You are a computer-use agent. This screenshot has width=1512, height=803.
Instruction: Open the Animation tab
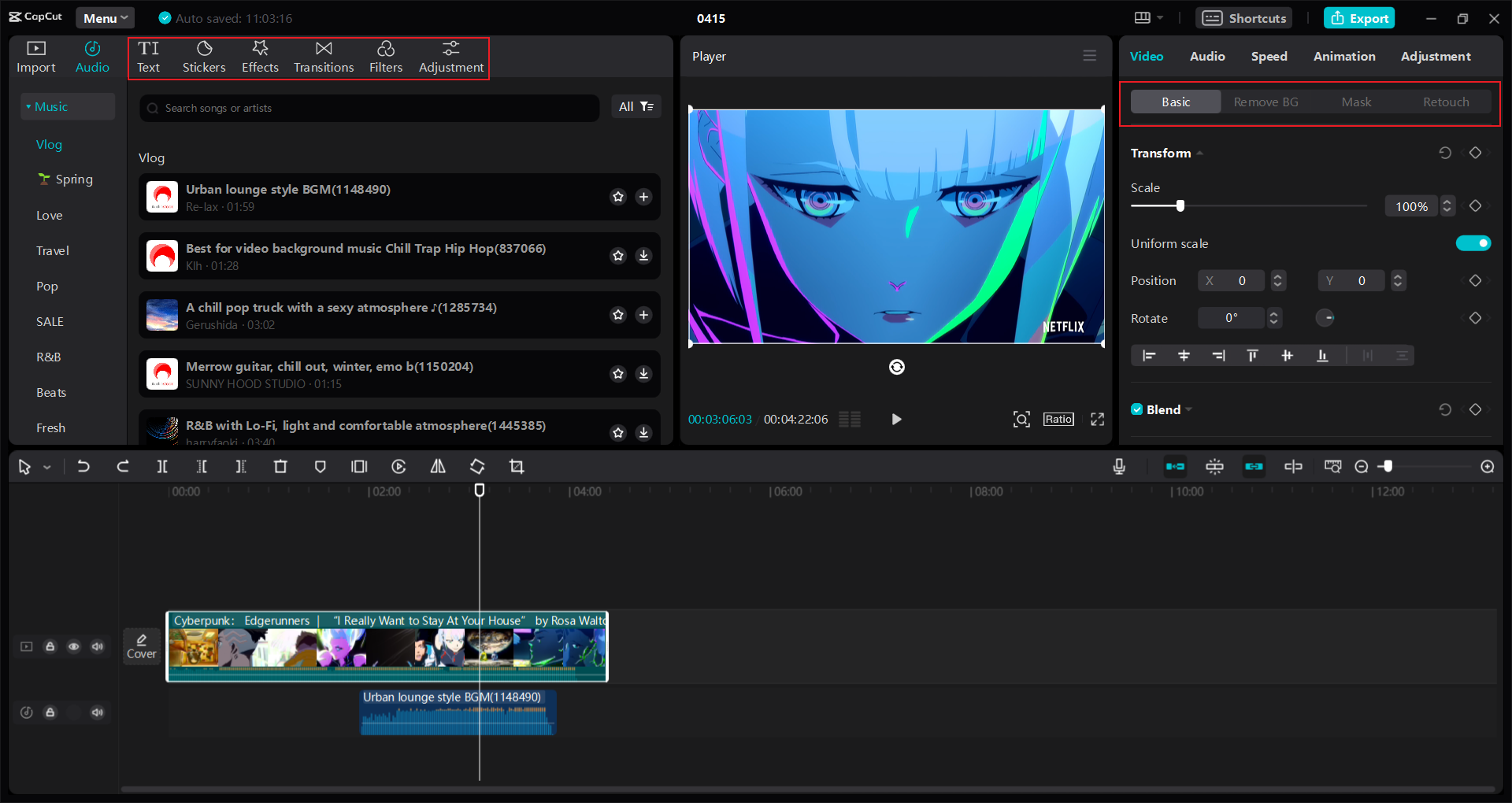coord(1344,57)
